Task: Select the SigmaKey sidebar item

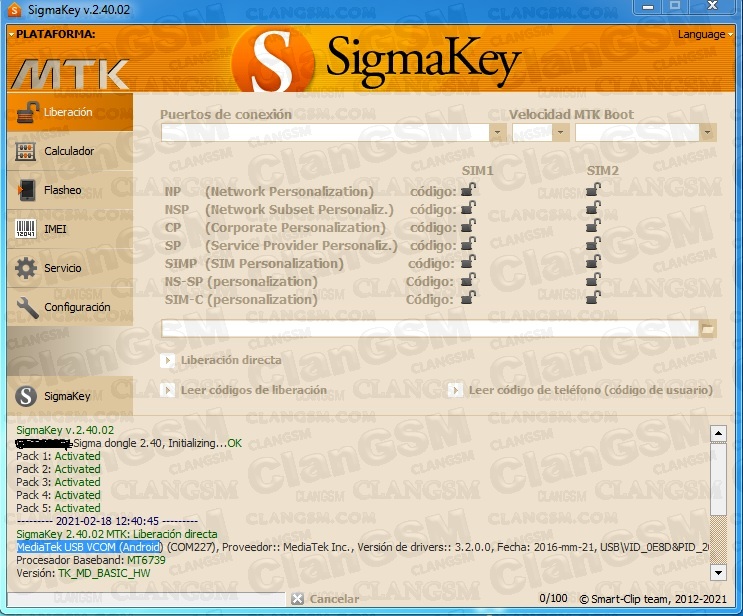Action: tap(70, 396)
